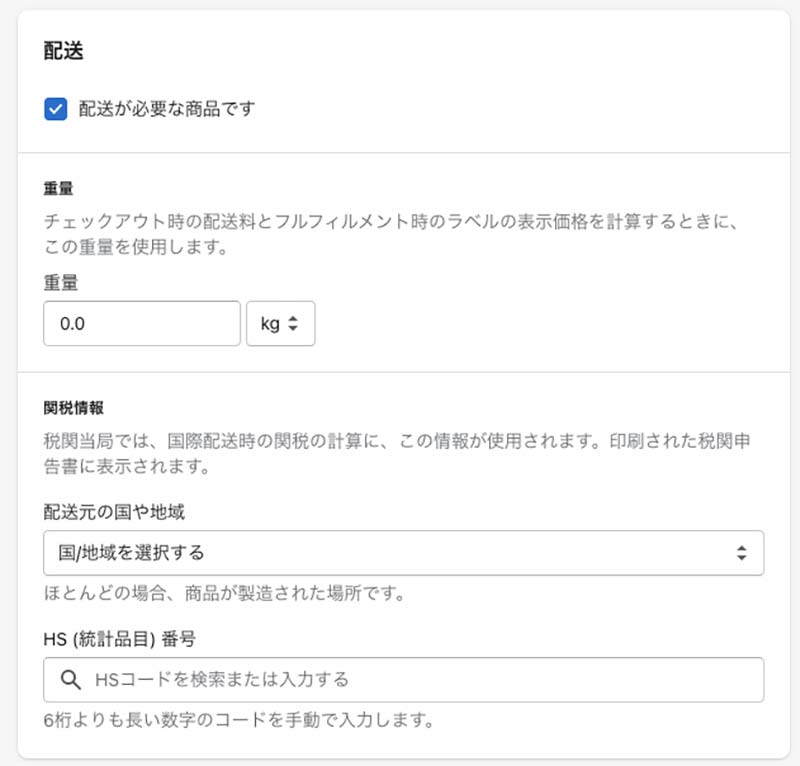The image size is (800, 766).
Task: Click the 重量 label above the weight input
Action: coord(61,284)
